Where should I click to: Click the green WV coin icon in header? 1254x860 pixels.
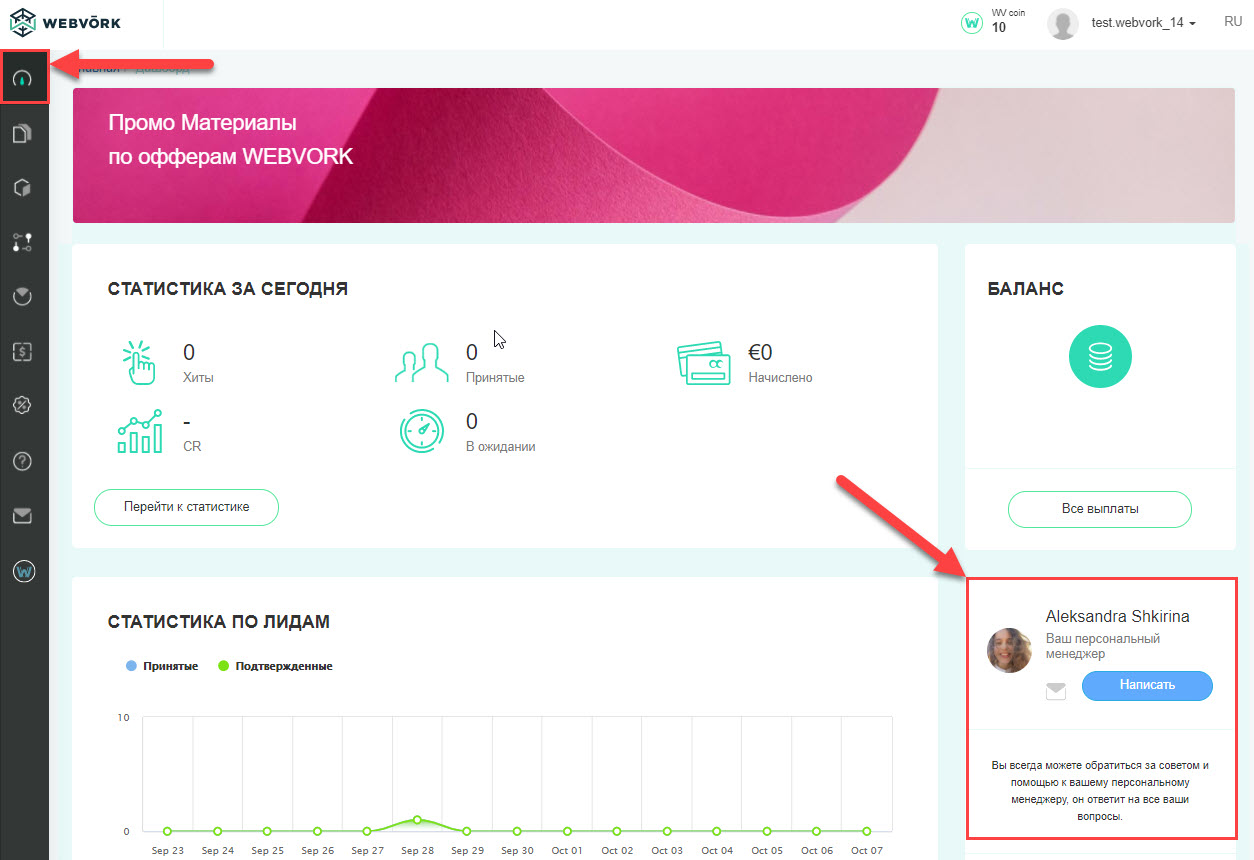[972, 22]
